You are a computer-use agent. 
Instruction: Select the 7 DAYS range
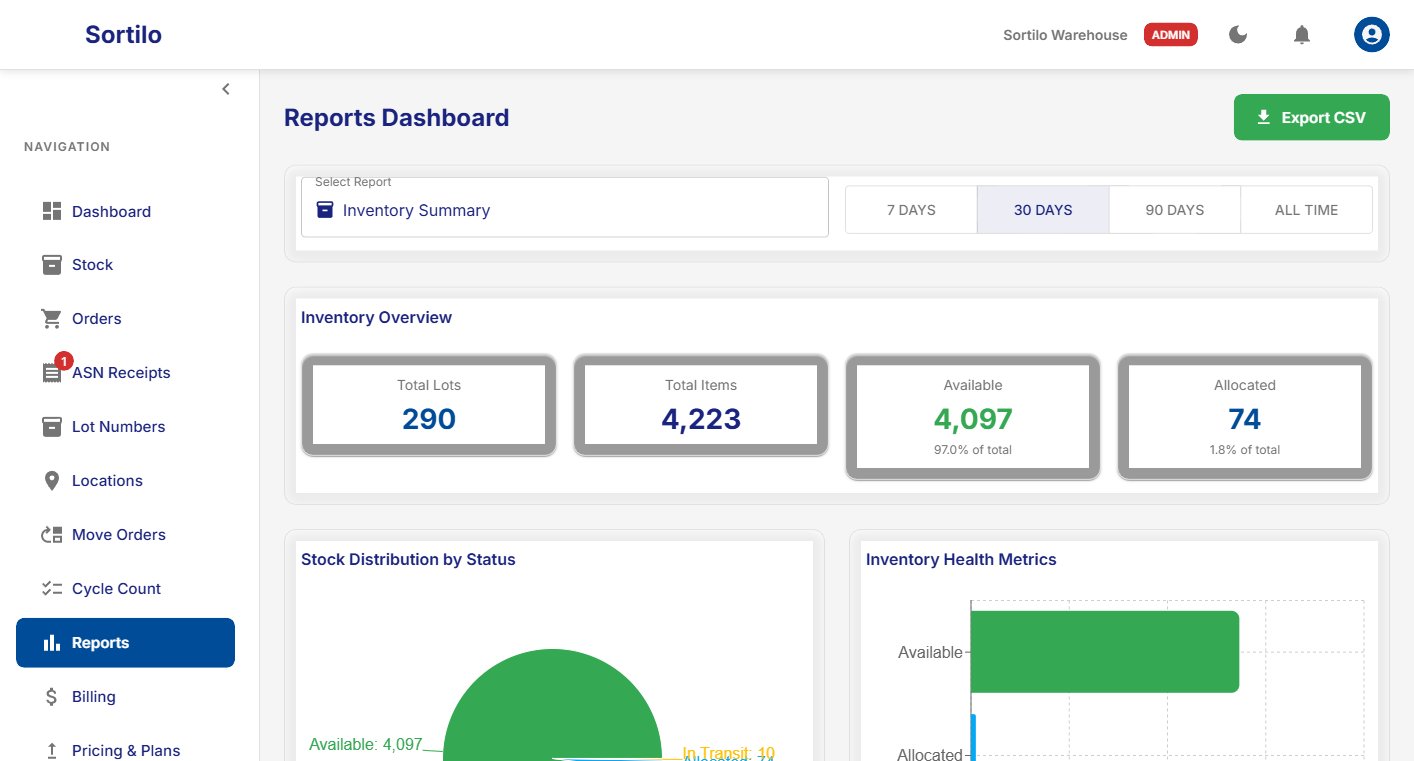tap(911, 210)
